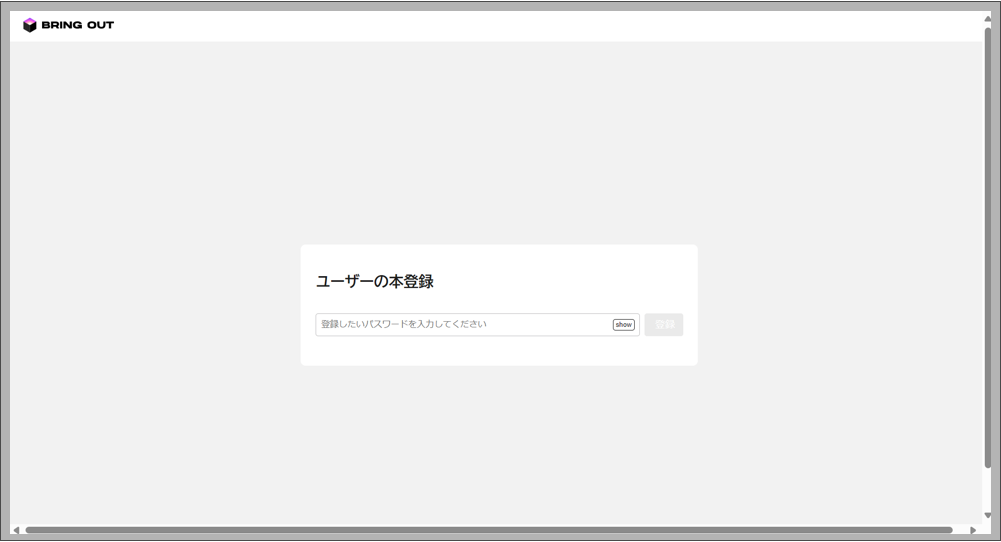Click the ユーザーの本登録 heading

point(375,282)
